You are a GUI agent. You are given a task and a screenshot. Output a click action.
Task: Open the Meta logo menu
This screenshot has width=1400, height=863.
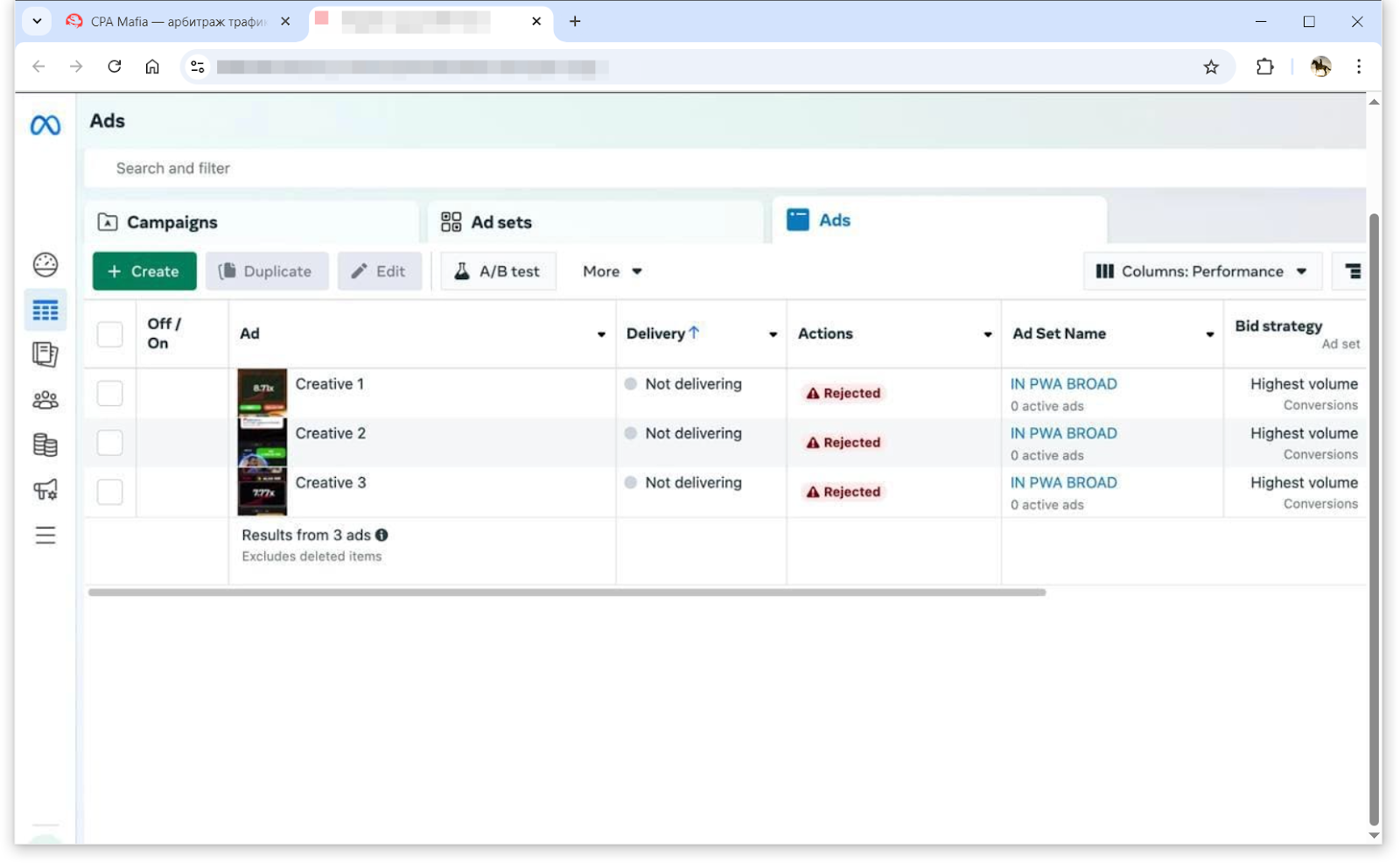(45, 125)
